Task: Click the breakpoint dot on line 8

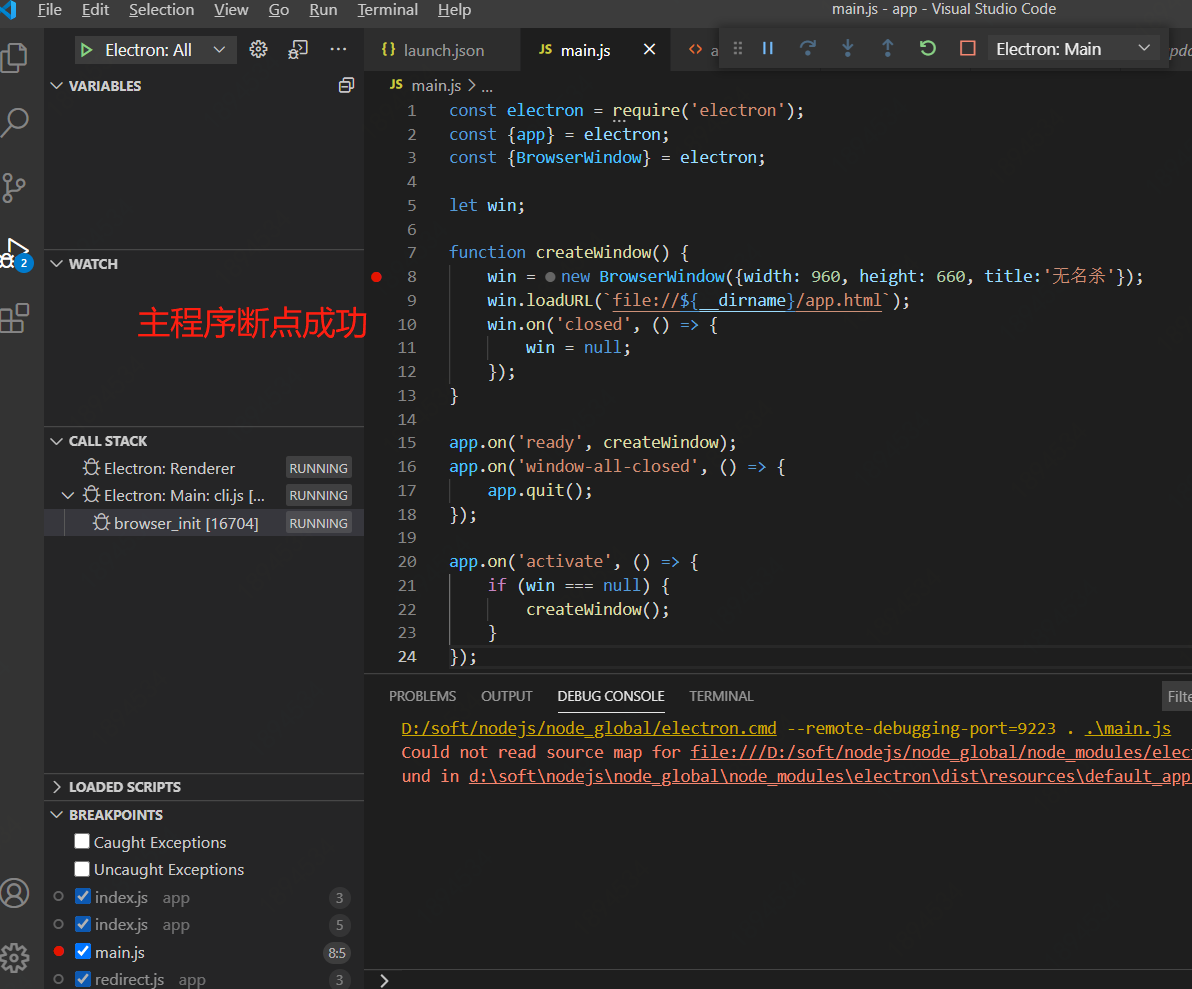Action: [x=376, y=277]
